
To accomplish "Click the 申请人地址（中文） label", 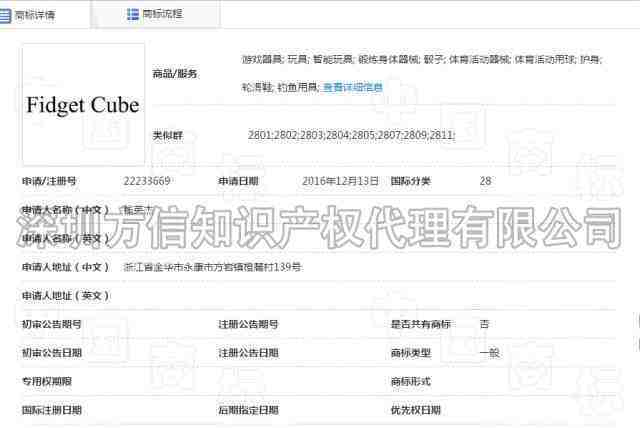I will coord(65,267).
